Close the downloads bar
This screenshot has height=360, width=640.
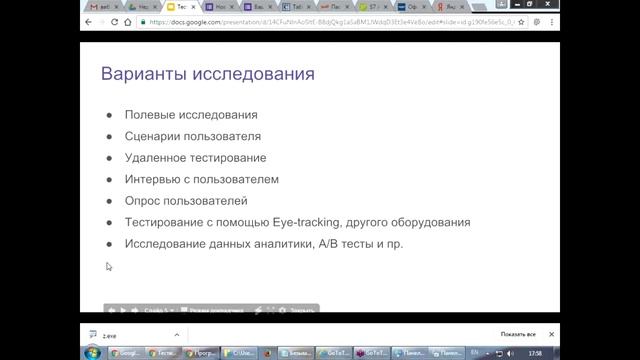pyautogui.click(x=551, y=334)
